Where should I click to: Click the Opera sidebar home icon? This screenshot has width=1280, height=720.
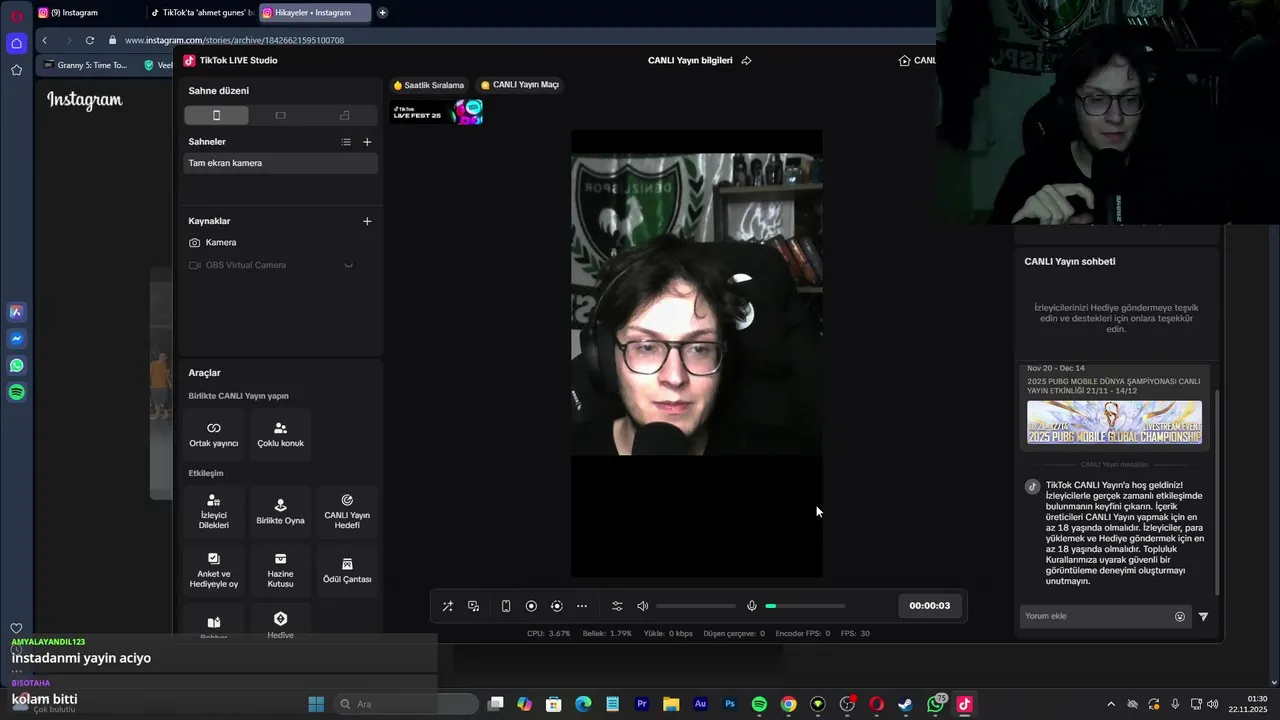(16, 43)
